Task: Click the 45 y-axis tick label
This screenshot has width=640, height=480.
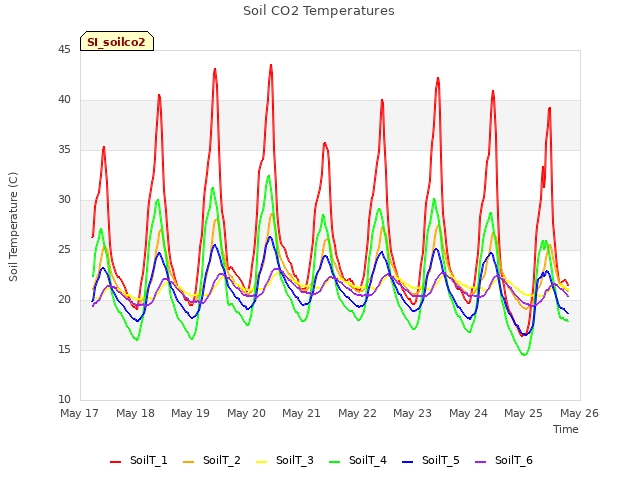Action: 64,50
